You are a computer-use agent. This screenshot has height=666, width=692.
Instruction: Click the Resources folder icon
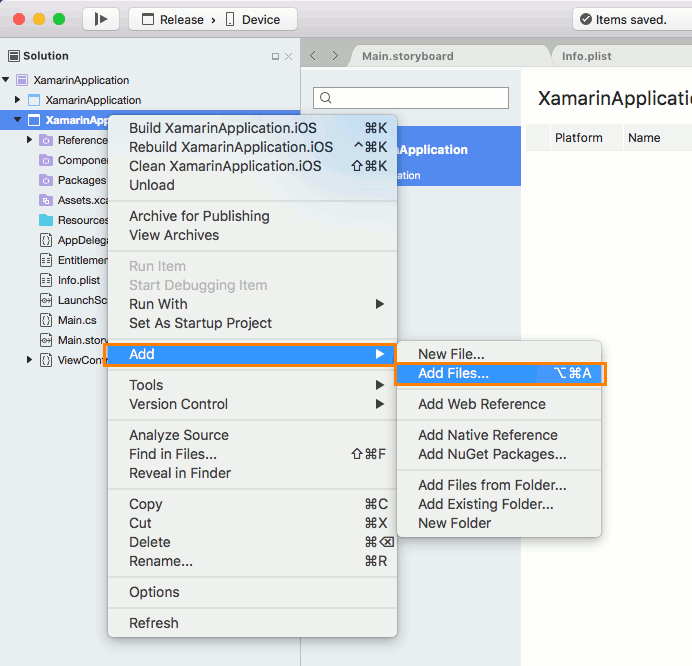coord(46,220)
